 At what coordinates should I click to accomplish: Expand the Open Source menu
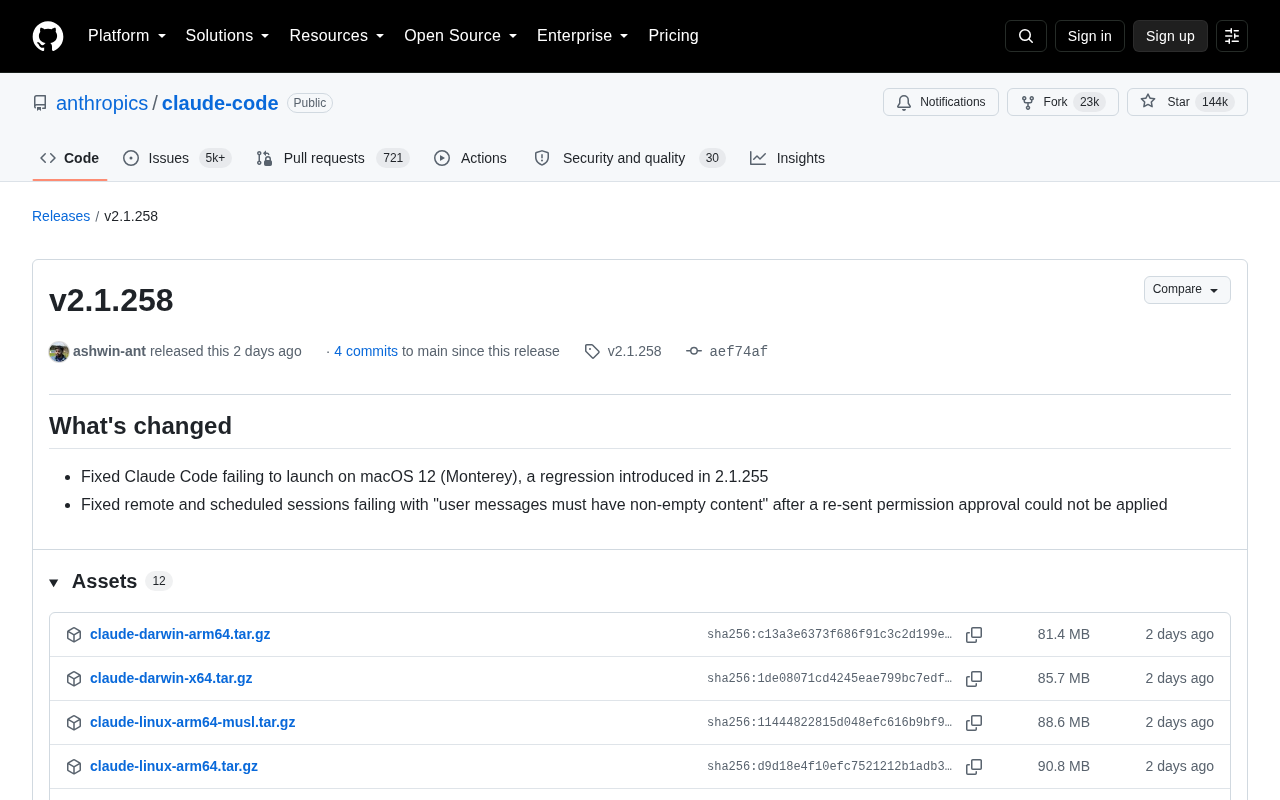(461, 36)
